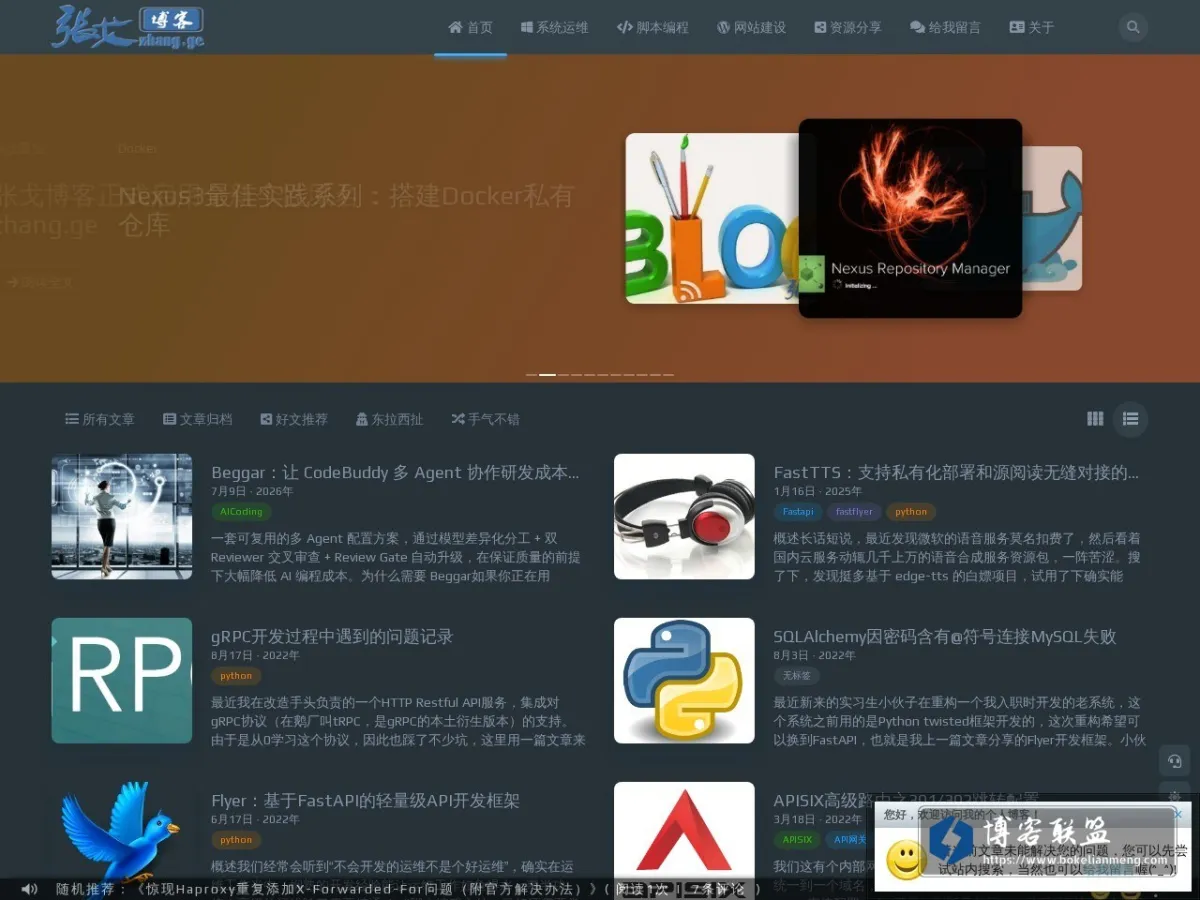Click the APISIX tag
This screenshot has height=900, width=1200.
797,840
